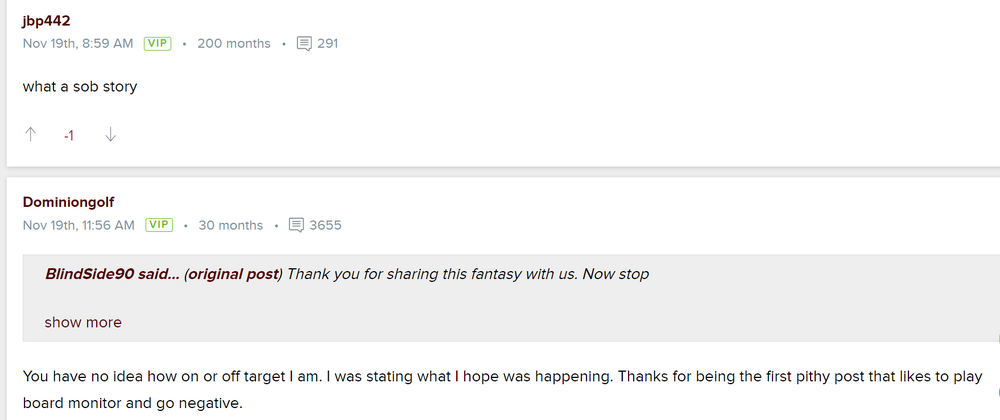The width and height of the screenshot is (1000, 420).
Task: Click jbp442's green VIP badge
Action: coord(157,44)
